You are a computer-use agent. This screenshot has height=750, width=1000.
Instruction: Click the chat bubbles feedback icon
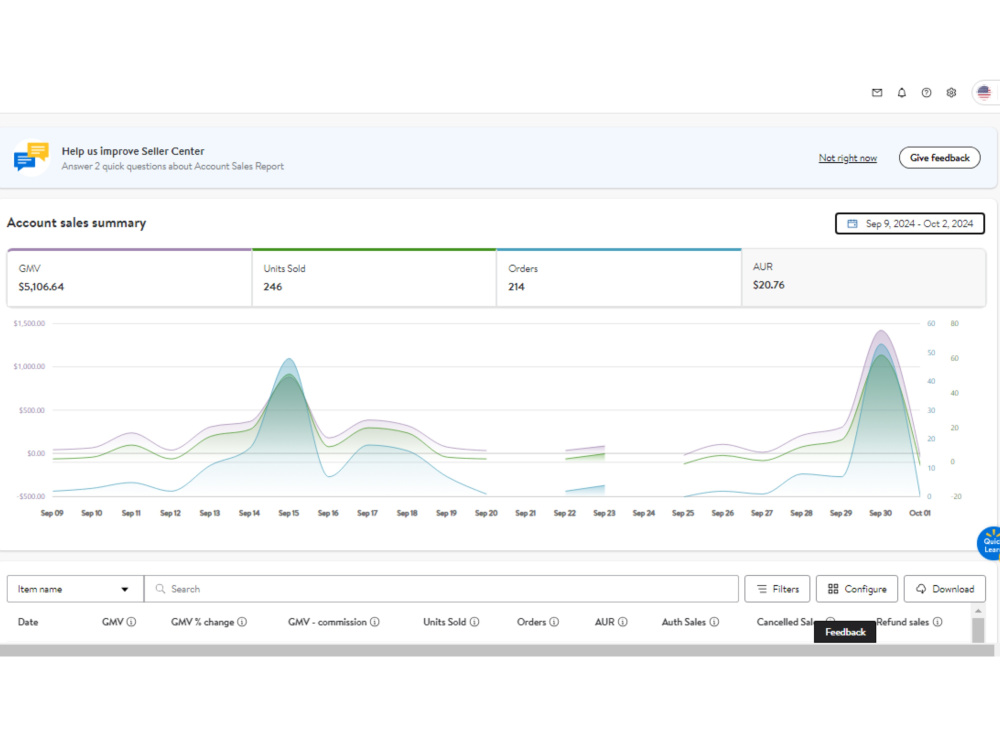tap(31, 158)
